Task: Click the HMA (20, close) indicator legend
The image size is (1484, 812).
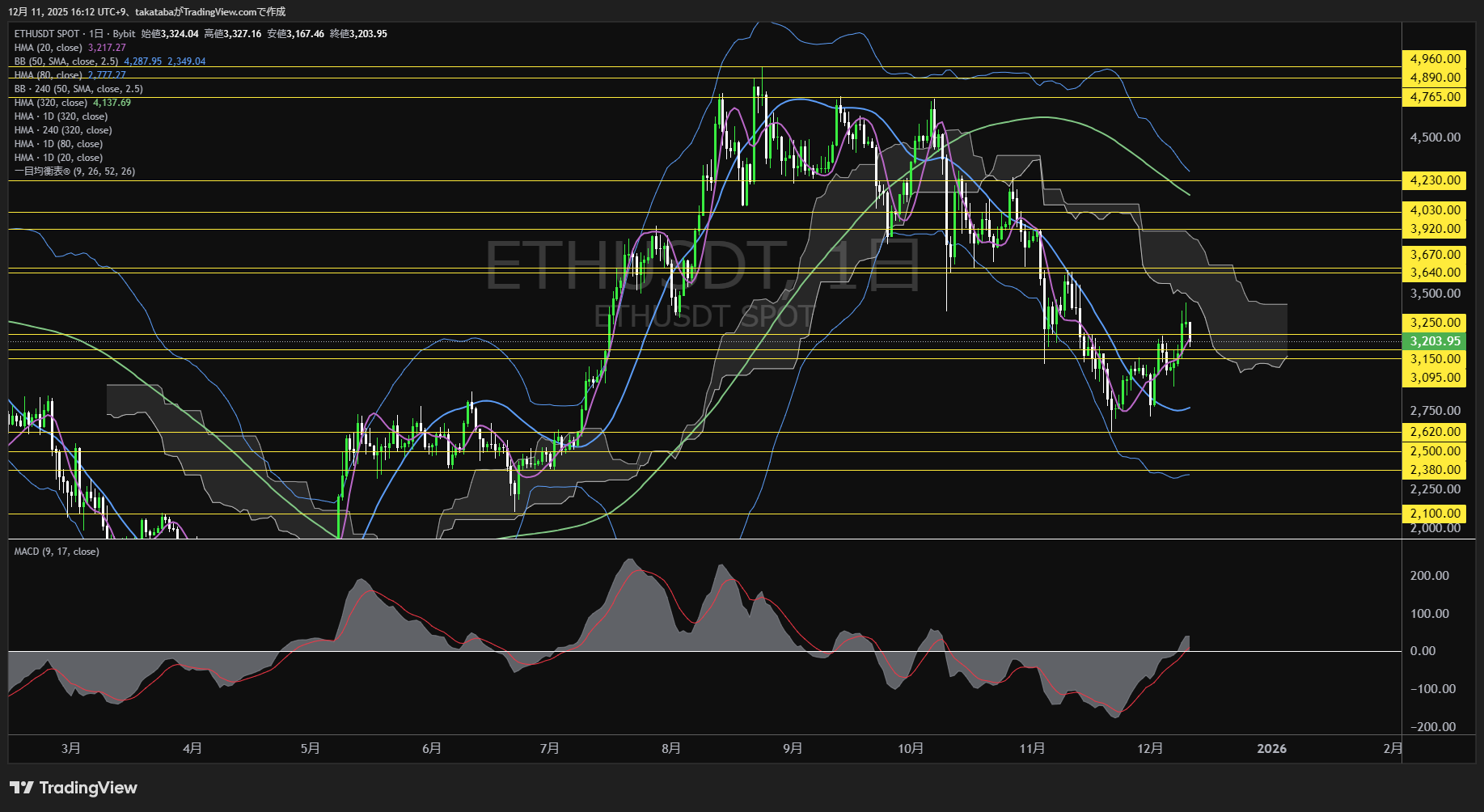Action: [x=49, y=48]
